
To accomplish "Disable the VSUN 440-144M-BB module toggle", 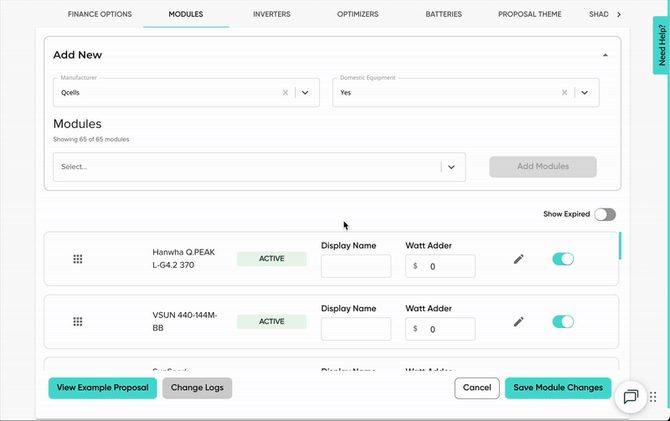I will (x=563, y=322).
